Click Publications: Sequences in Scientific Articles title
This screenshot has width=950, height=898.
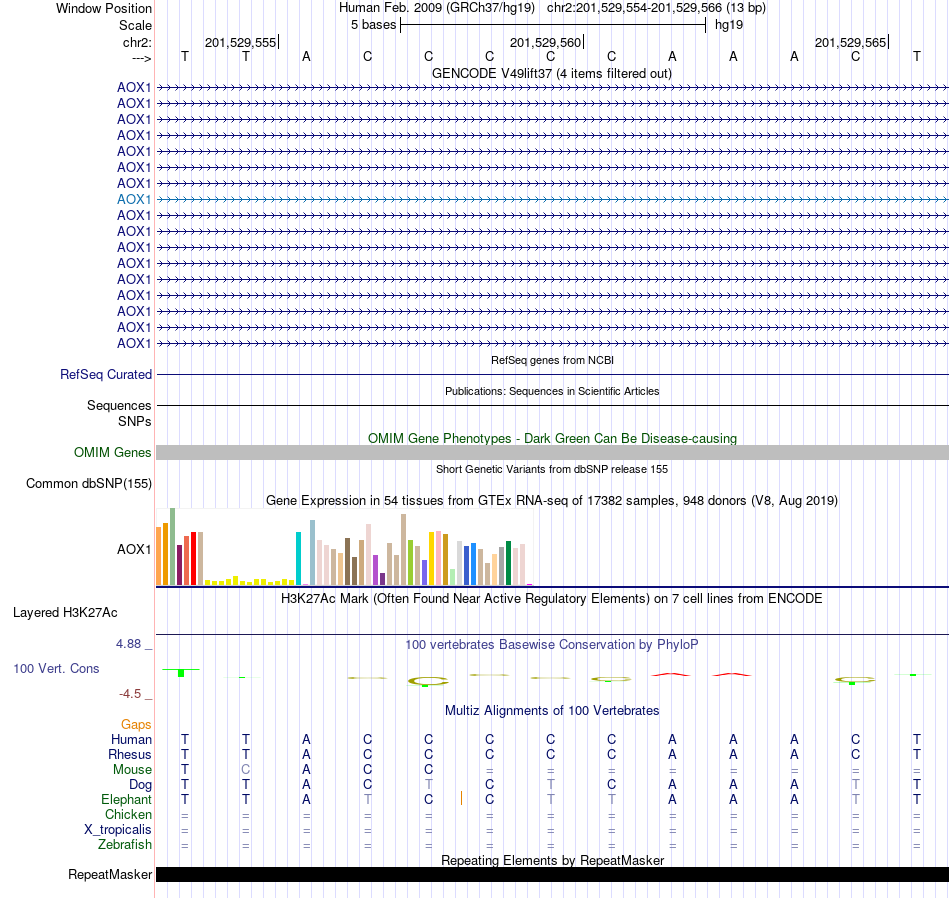(552, 391)
